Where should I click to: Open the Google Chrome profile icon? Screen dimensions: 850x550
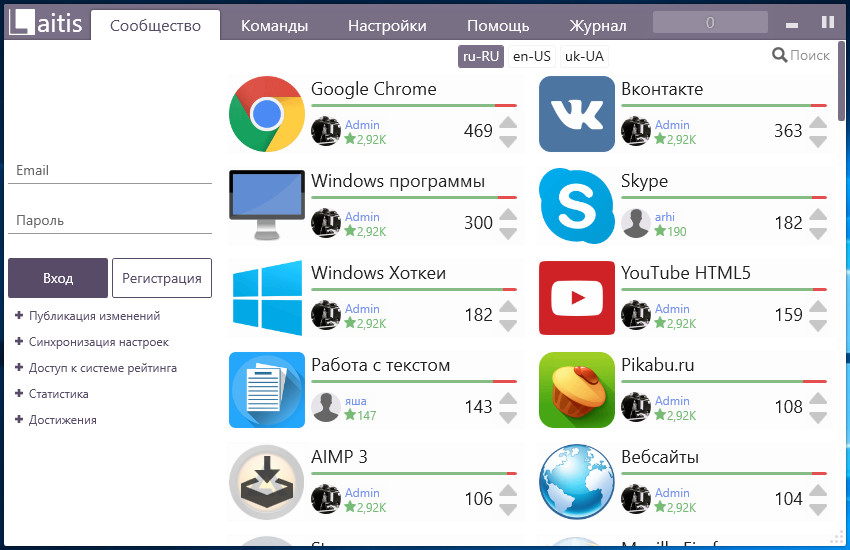[267, 114]
